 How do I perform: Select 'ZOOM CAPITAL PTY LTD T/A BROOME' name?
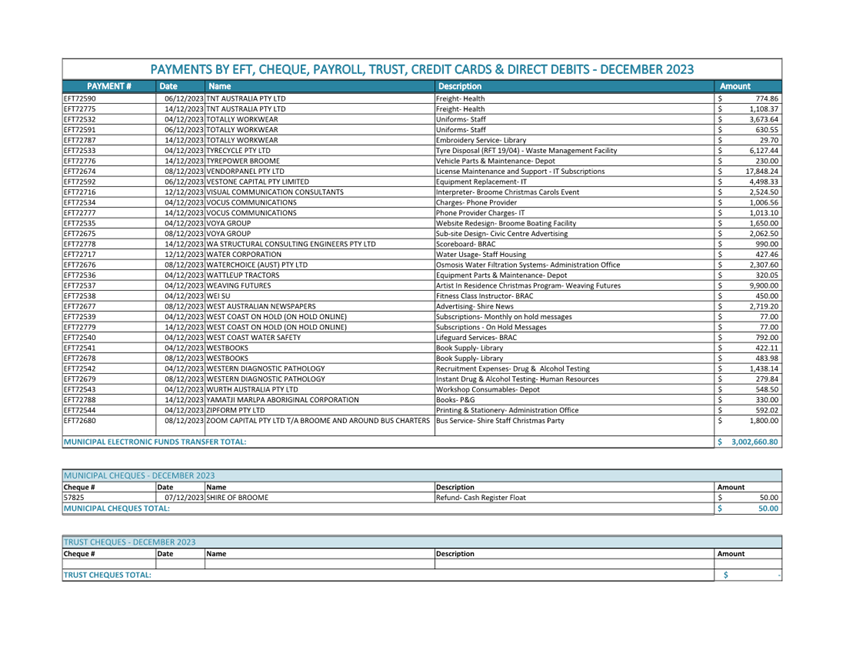(x=318, y=420)
